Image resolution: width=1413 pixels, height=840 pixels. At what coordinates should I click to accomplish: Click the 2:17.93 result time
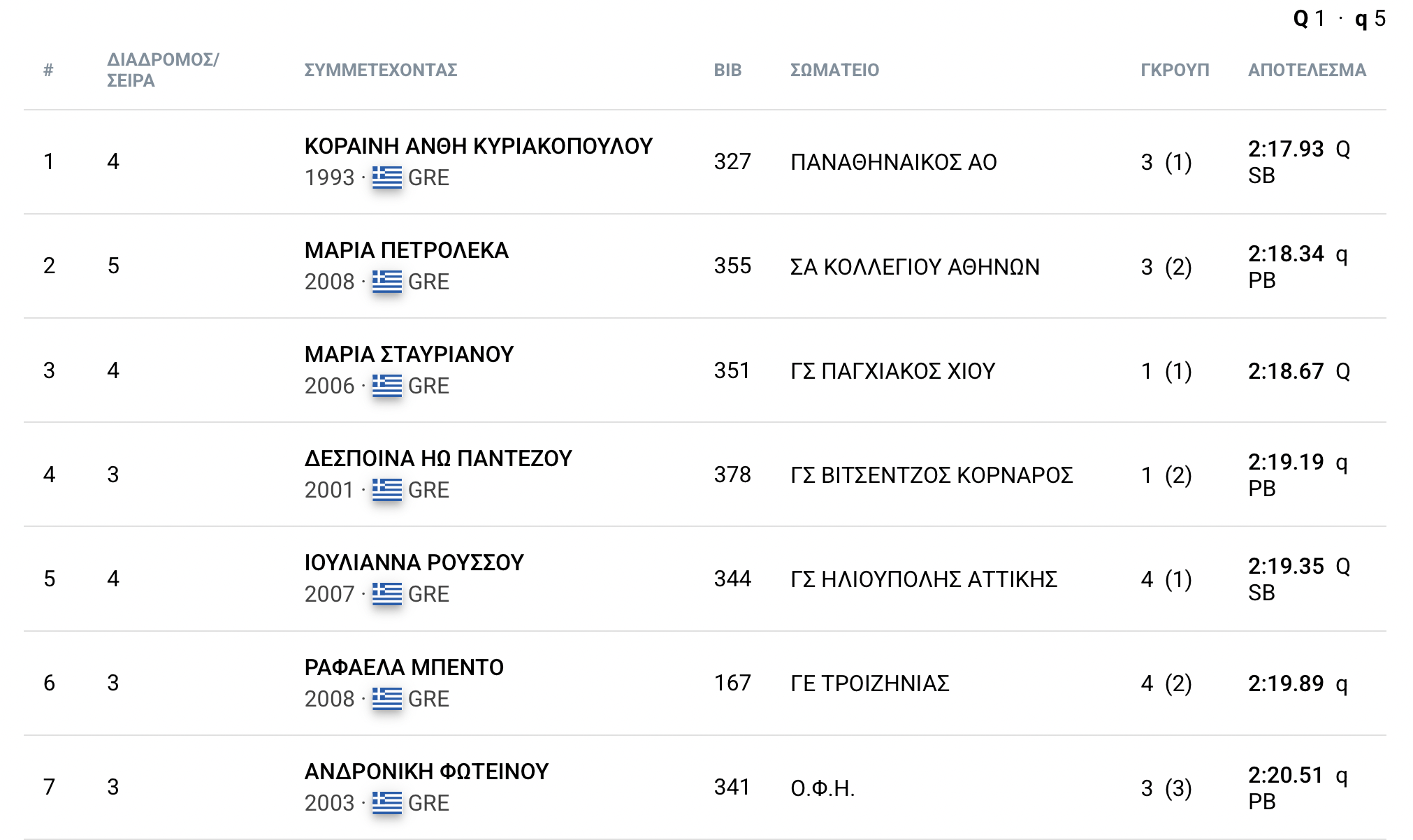1285,149
